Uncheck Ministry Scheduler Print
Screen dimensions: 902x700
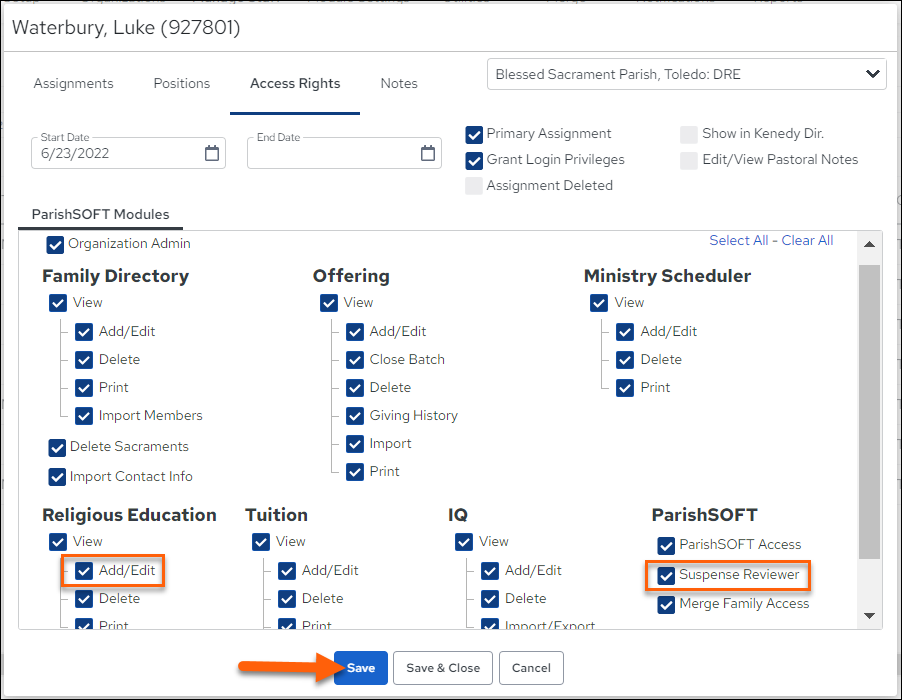625,388
